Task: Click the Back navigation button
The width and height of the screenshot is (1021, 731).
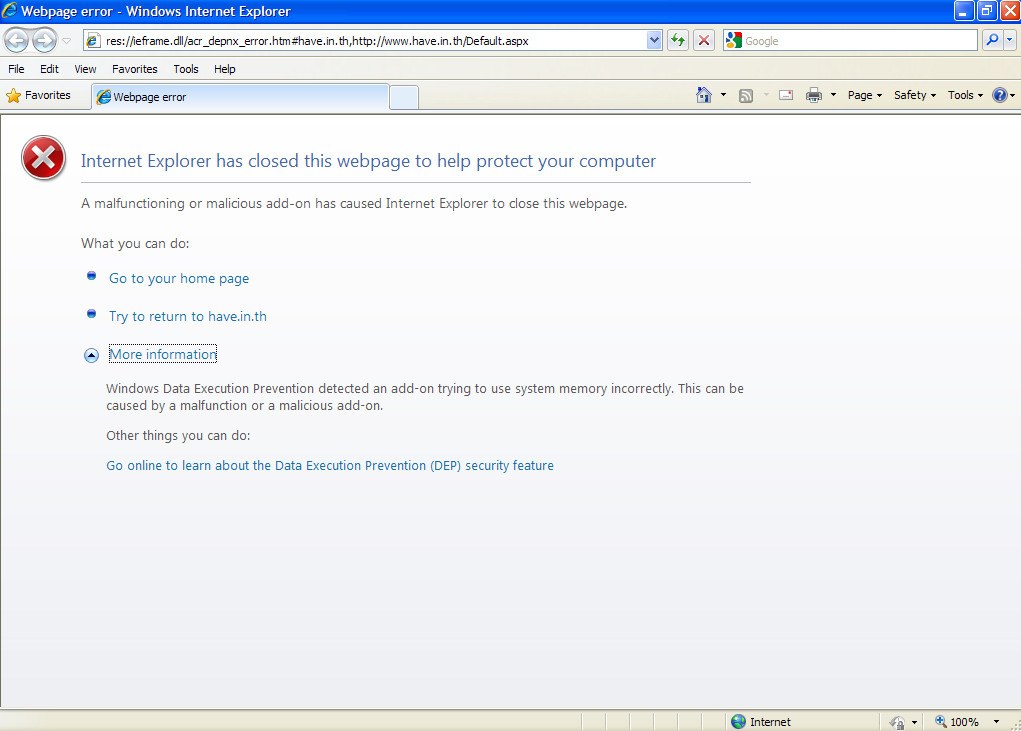Action: [x=17, y=40]
